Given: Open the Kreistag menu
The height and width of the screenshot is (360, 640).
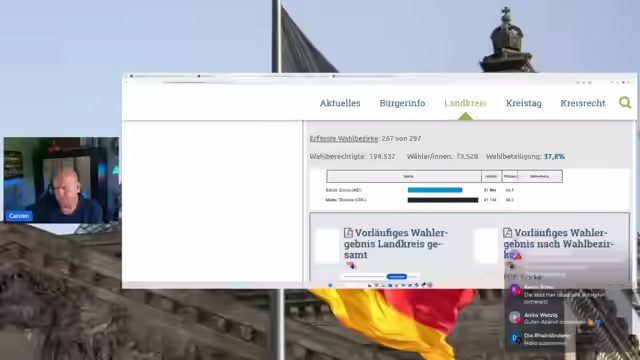Looking at the screenshot, I should [x=524, y=103].
